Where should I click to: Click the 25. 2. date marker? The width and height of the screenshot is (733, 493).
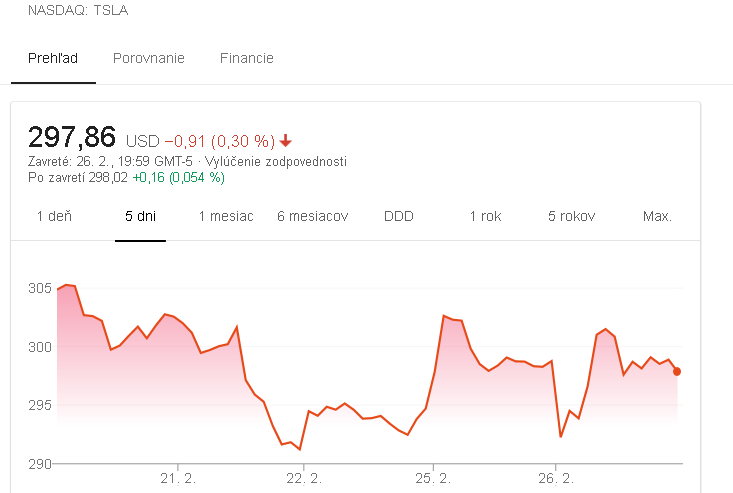[433, 478]
